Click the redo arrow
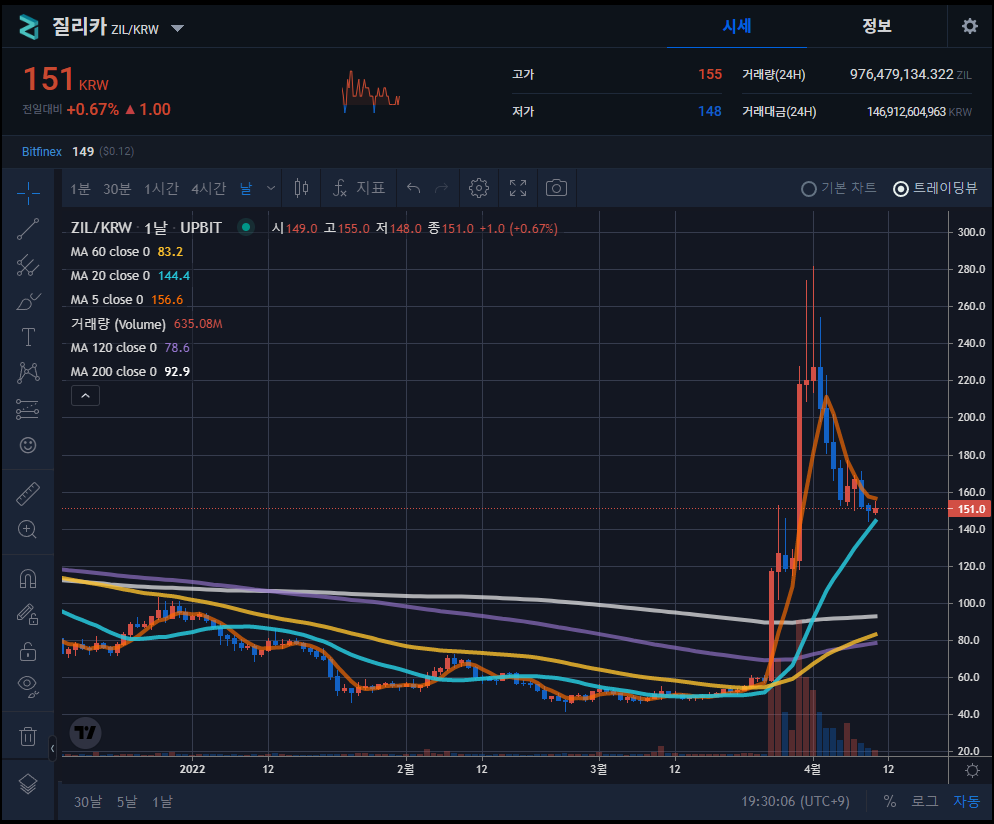 tap(441, 188)
